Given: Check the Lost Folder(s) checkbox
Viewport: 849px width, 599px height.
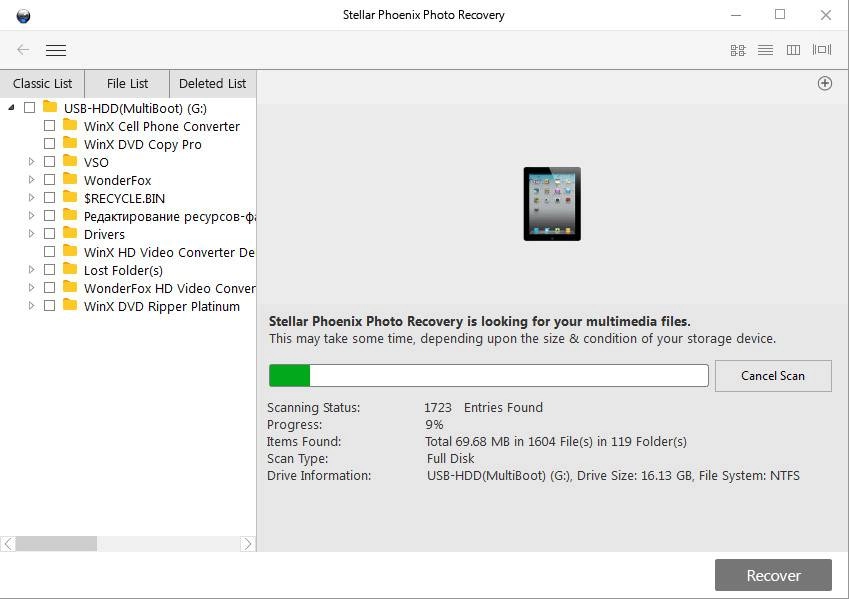Looking at the screenshot, I should 49,270.
